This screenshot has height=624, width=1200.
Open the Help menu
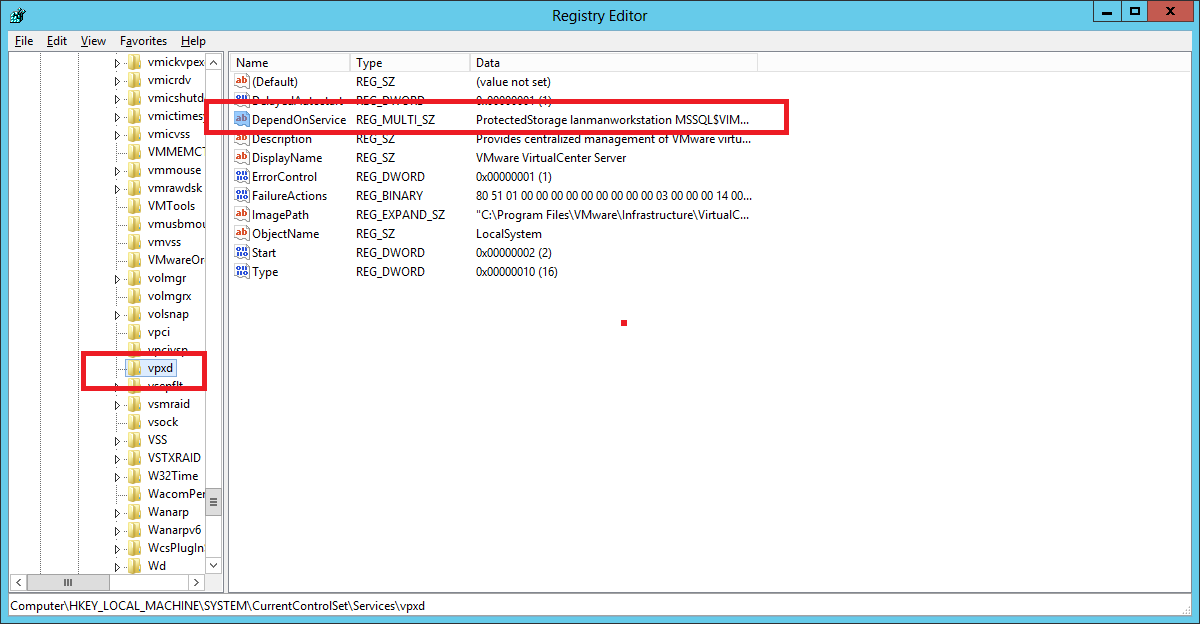point(193,41)
